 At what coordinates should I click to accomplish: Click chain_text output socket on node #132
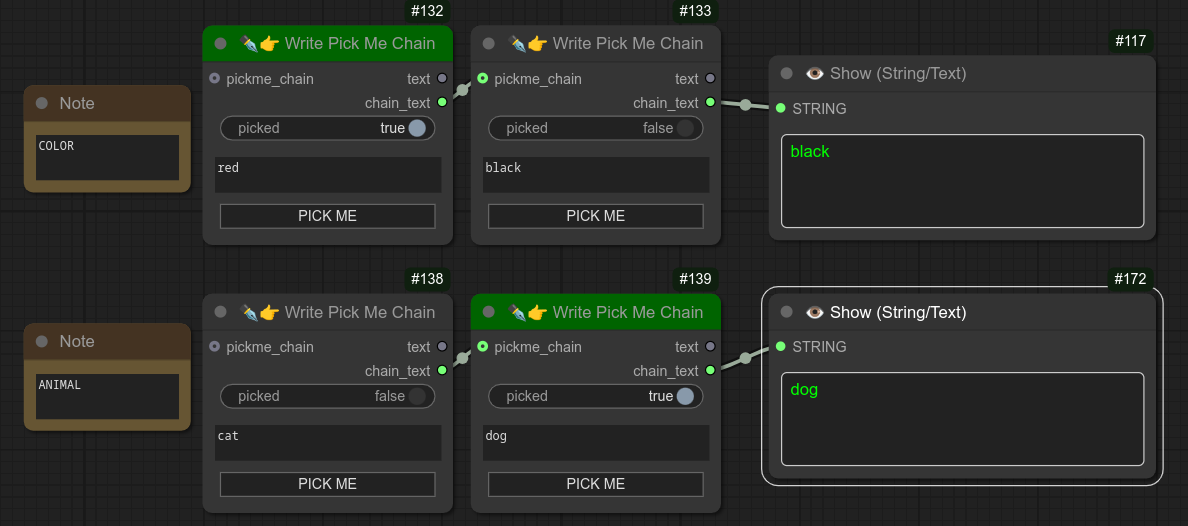(x=442, y=103)
